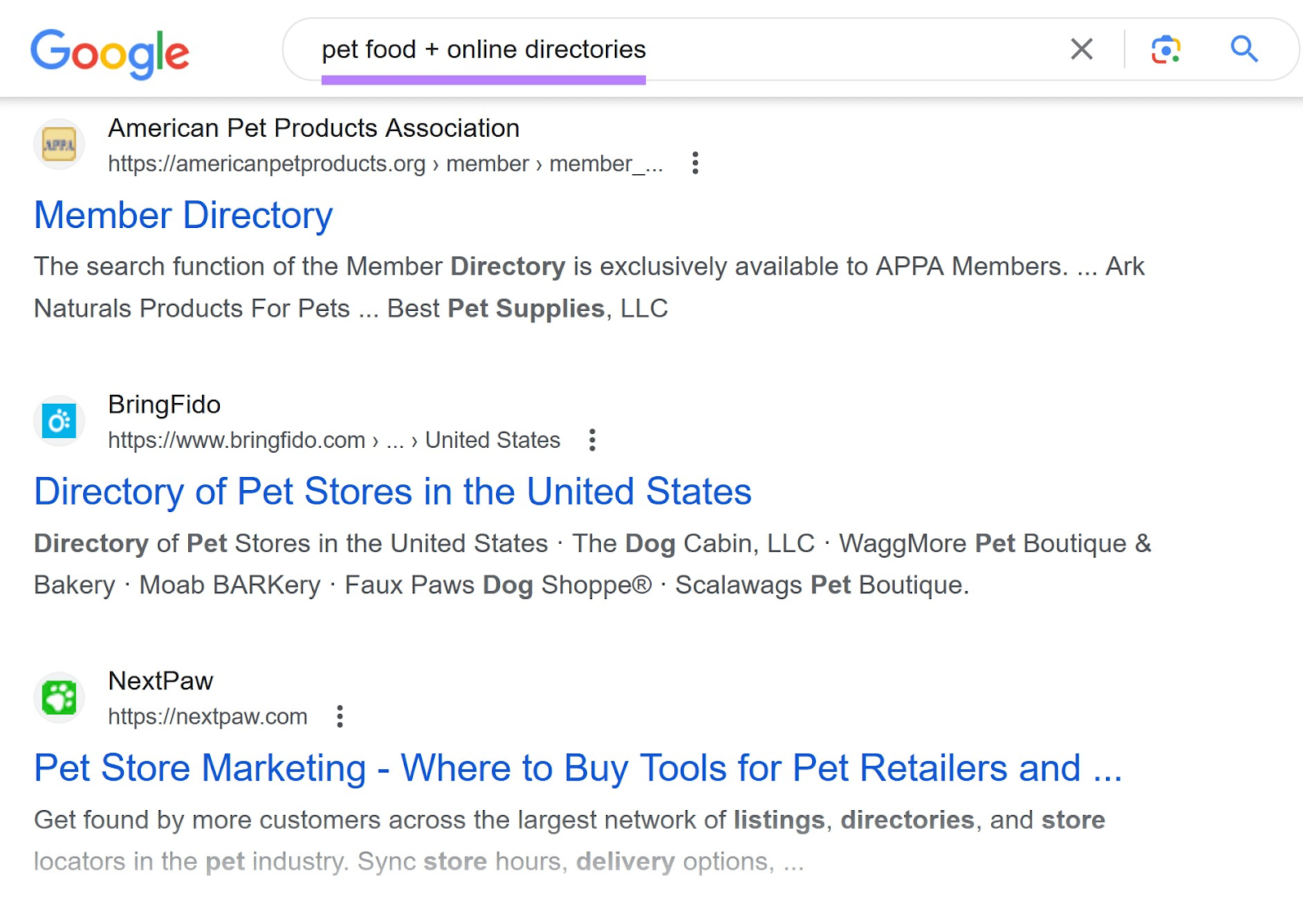The width and height of the screenshot is (1303, 924).
Task: Click the search magnifying glass icon
Action: pyautogui.click(x=1244, y=50)
